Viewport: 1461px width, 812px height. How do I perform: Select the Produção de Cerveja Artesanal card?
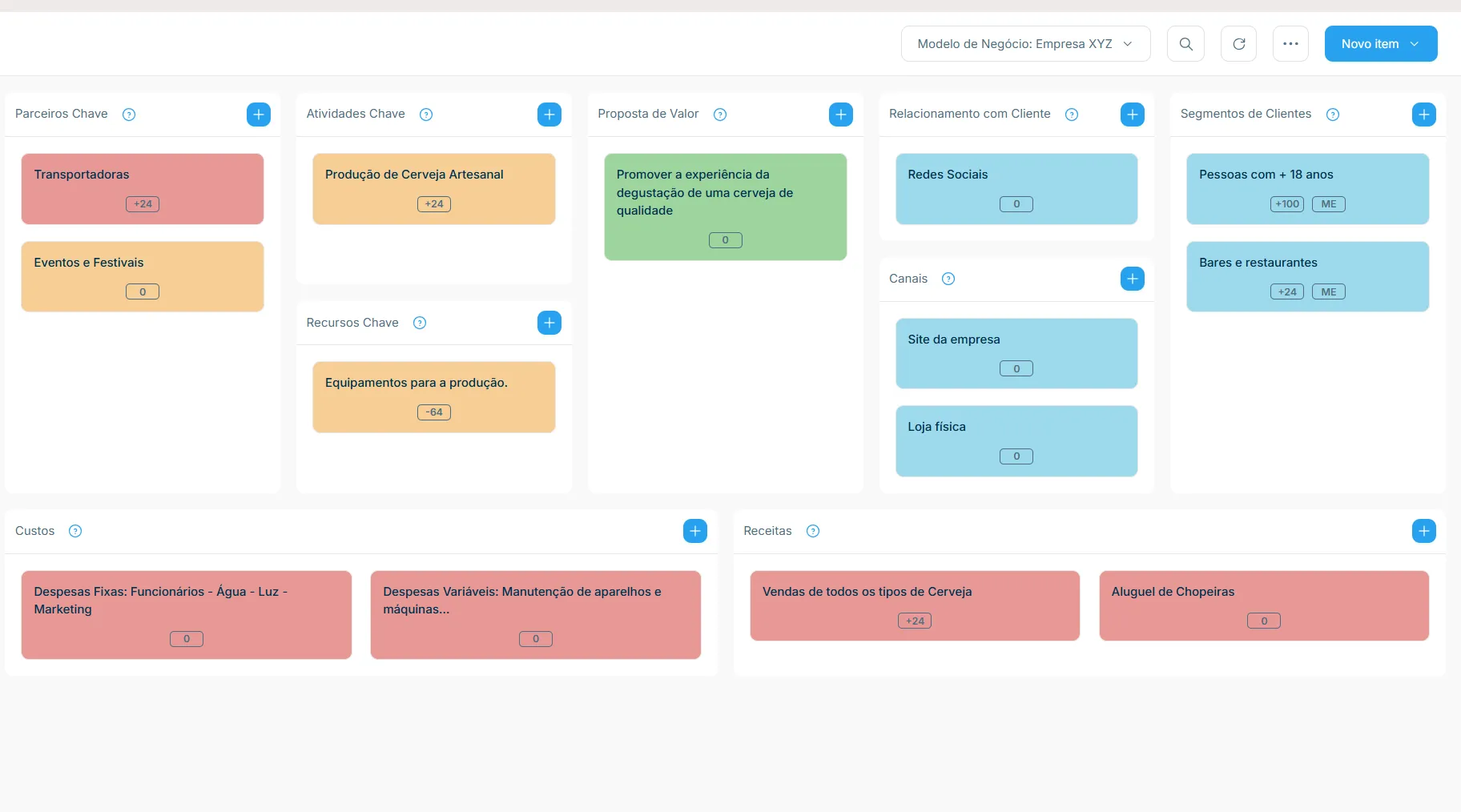coord(434,189)
